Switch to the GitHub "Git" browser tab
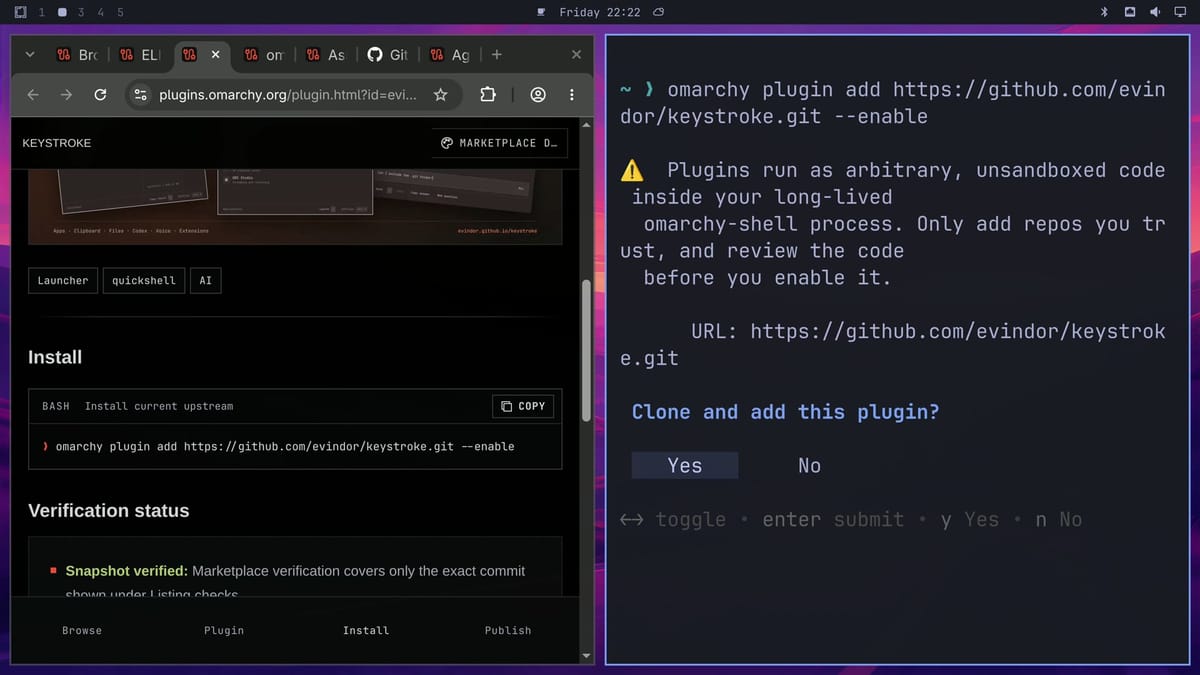Viewport: 1200px width, 675px height. [388, 55]
